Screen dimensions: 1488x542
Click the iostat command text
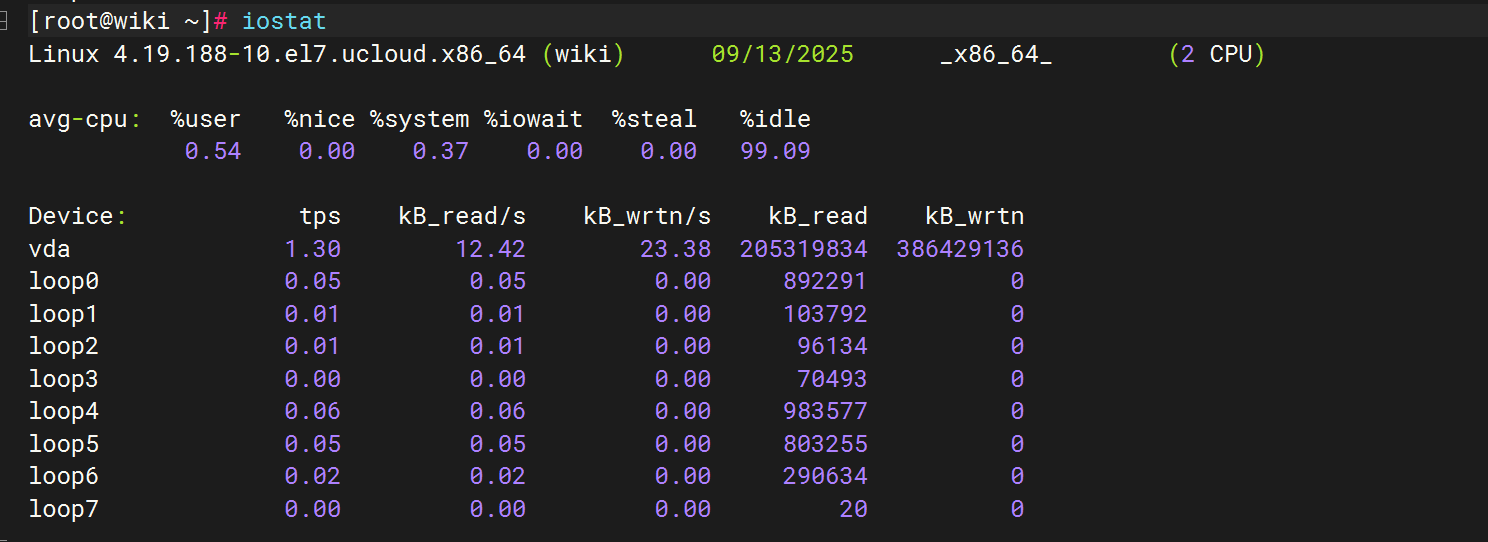coord(284,21)
